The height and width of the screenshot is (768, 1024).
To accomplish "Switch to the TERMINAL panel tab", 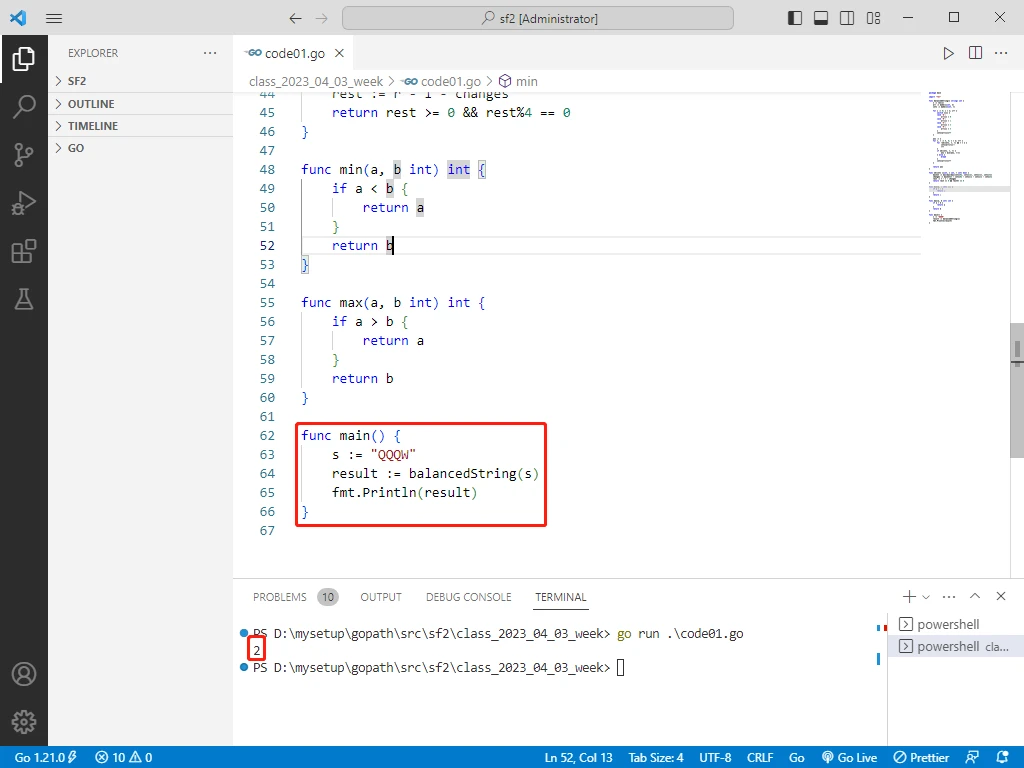I will 560,597.
